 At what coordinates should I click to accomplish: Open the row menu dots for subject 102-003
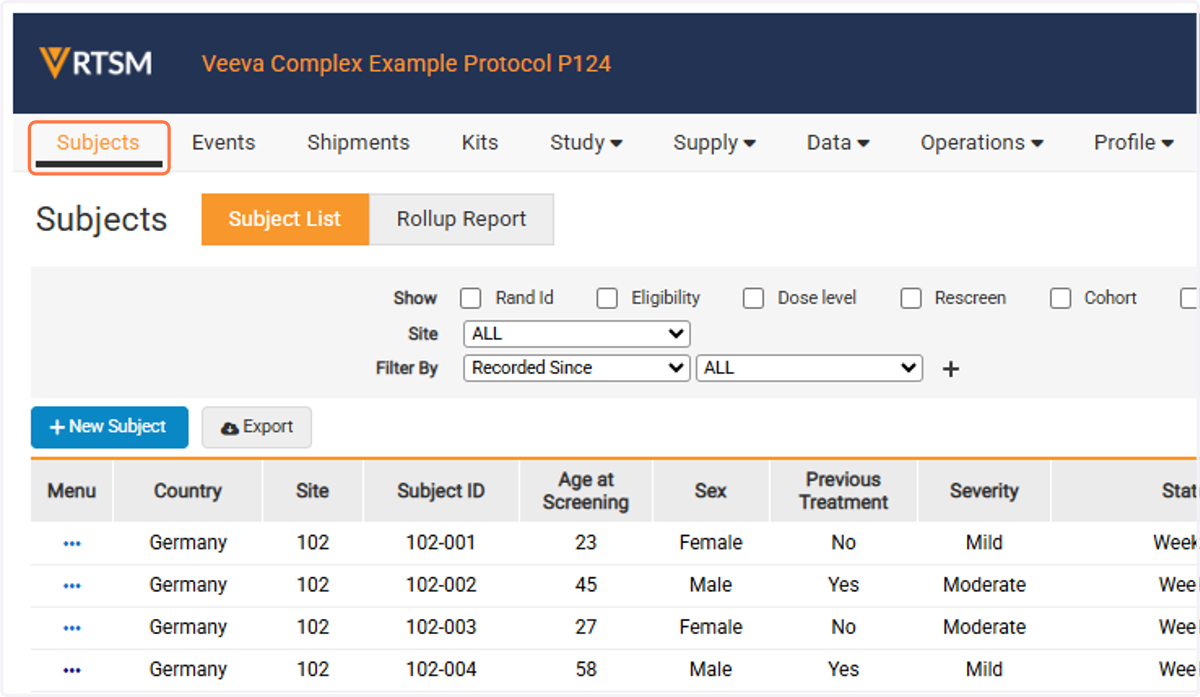[x=72, y=627]
